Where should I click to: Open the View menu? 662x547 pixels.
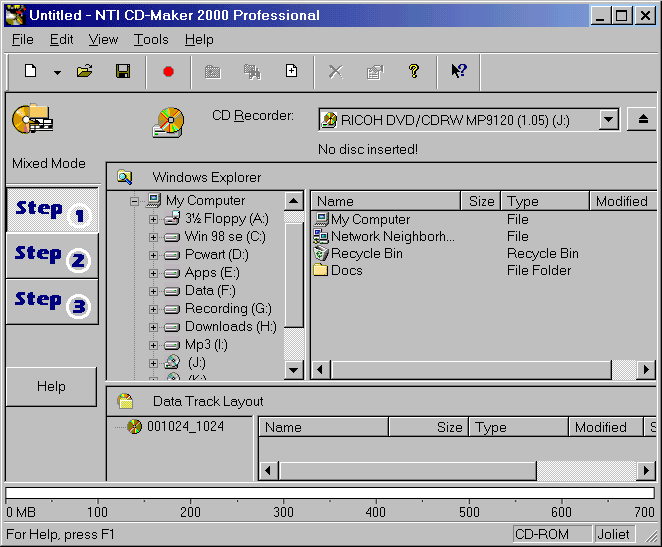pyautogui.click(x=103, y=40)
